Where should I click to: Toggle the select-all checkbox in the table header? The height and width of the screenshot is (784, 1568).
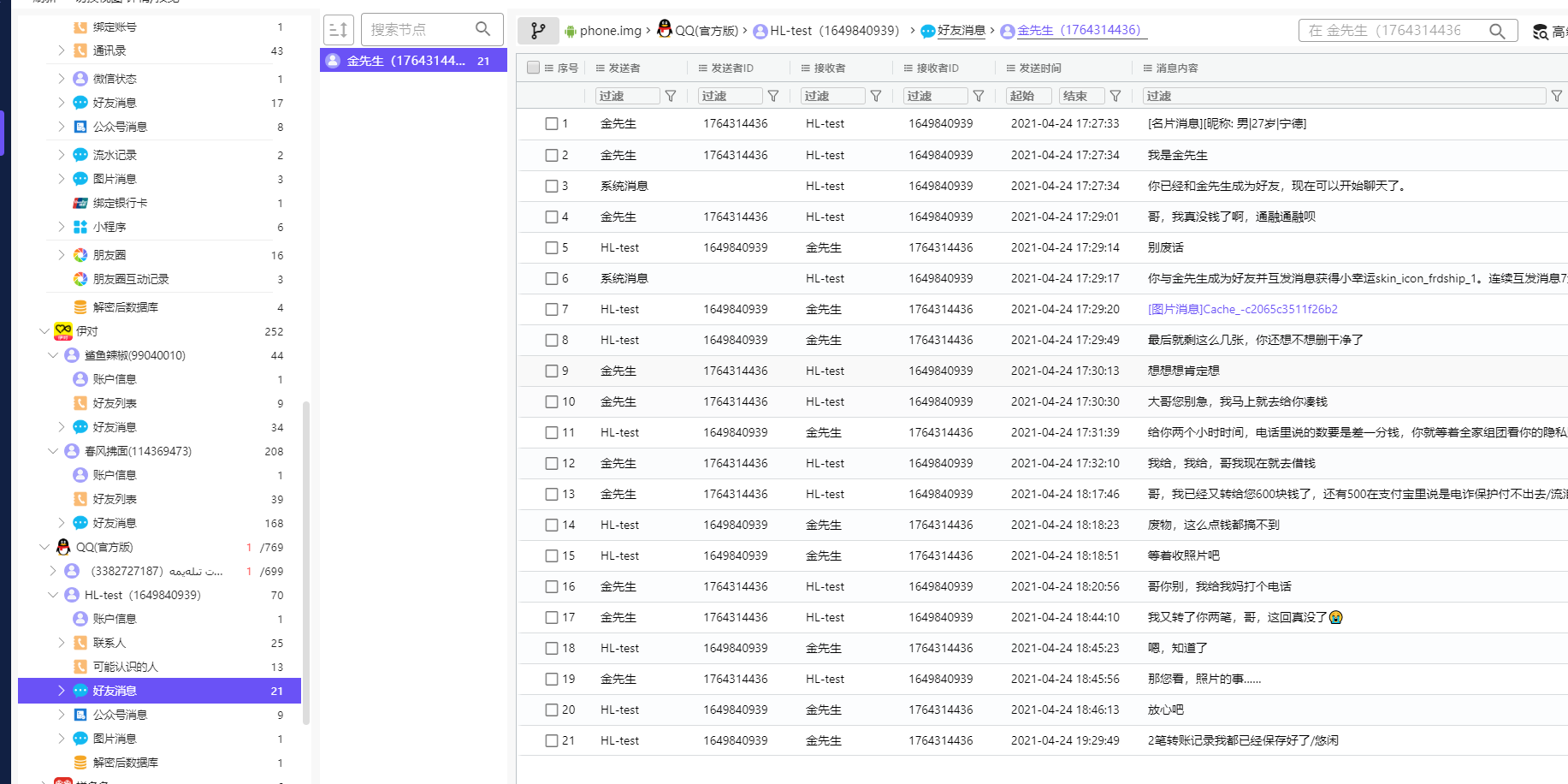[x=534, y=68]
